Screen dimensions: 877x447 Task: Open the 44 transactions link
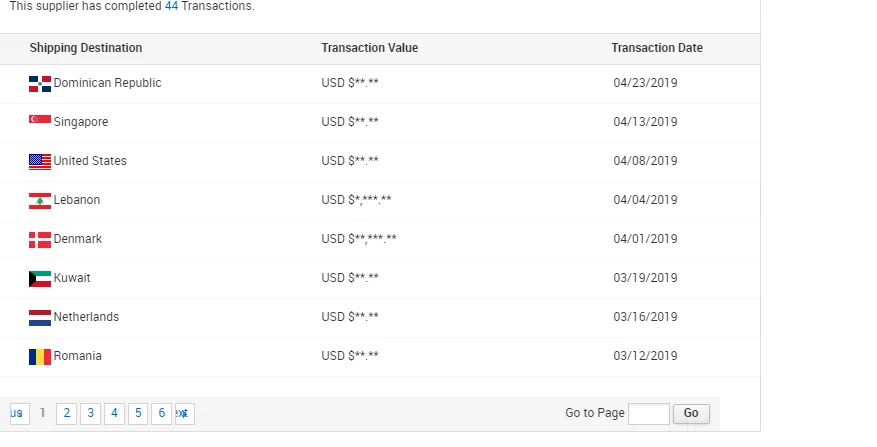[171, 6]
